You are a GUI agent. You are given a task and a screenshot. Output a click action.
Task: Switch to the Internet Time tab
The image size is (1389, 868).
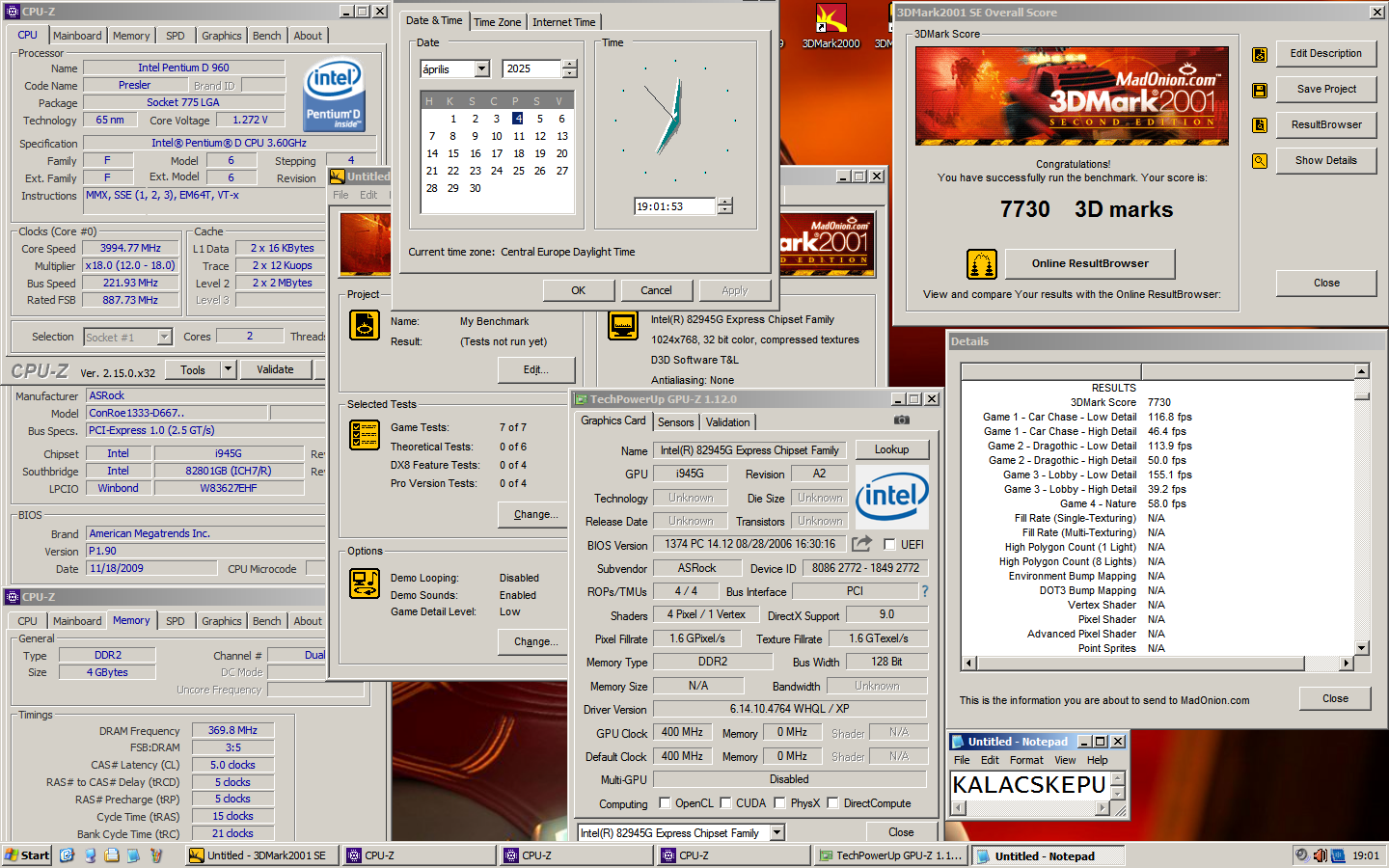(564, 22)
